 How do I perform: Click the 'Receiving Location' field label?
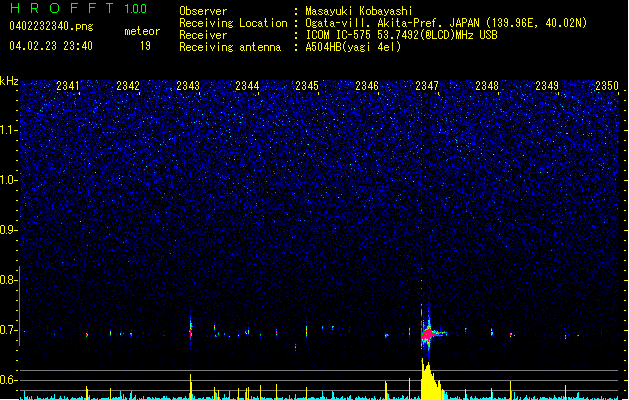(x=233, y=23)
